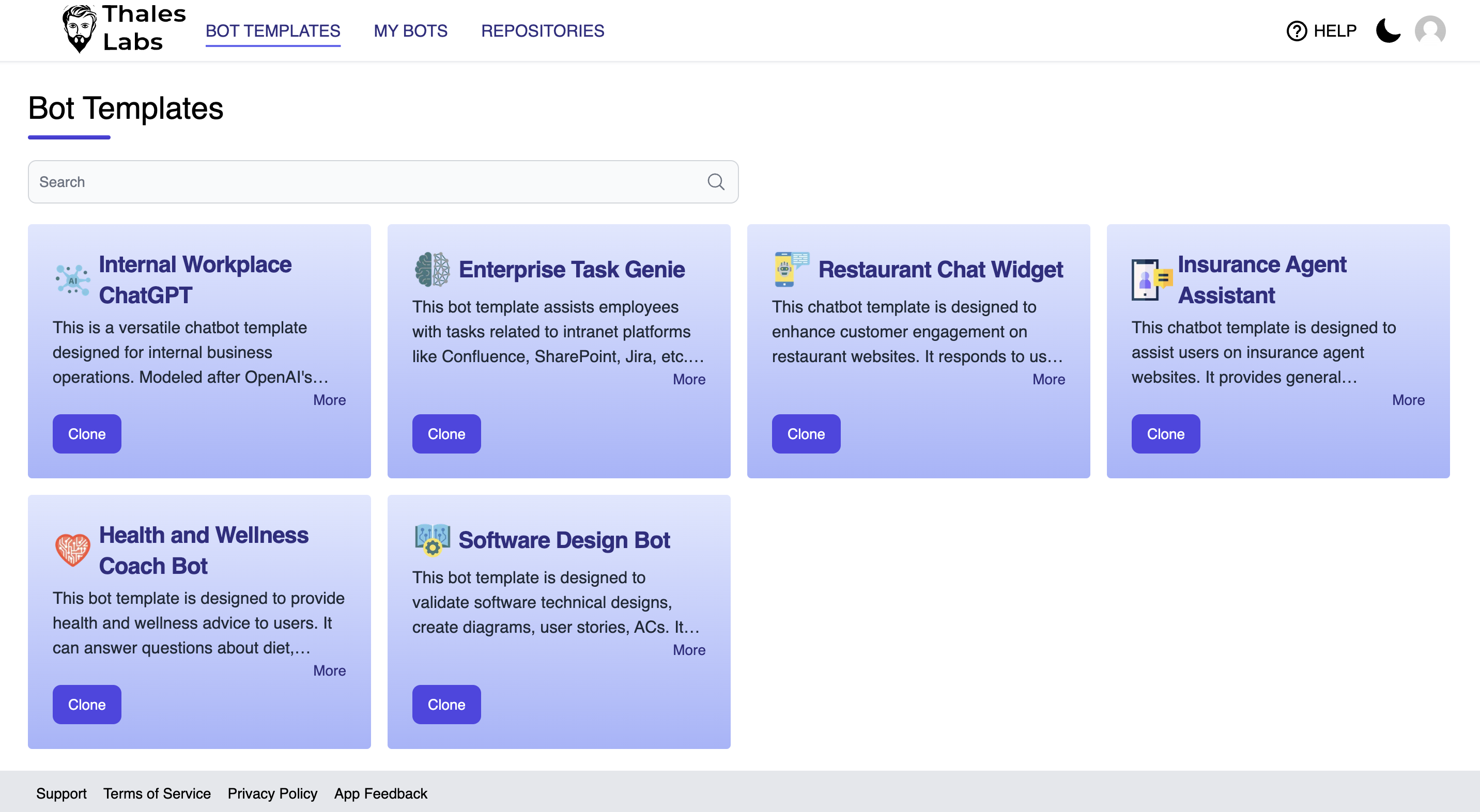Expand Insurance Agent Assistant description via More
The image size is (1480, 812).
click(1408, 400)
